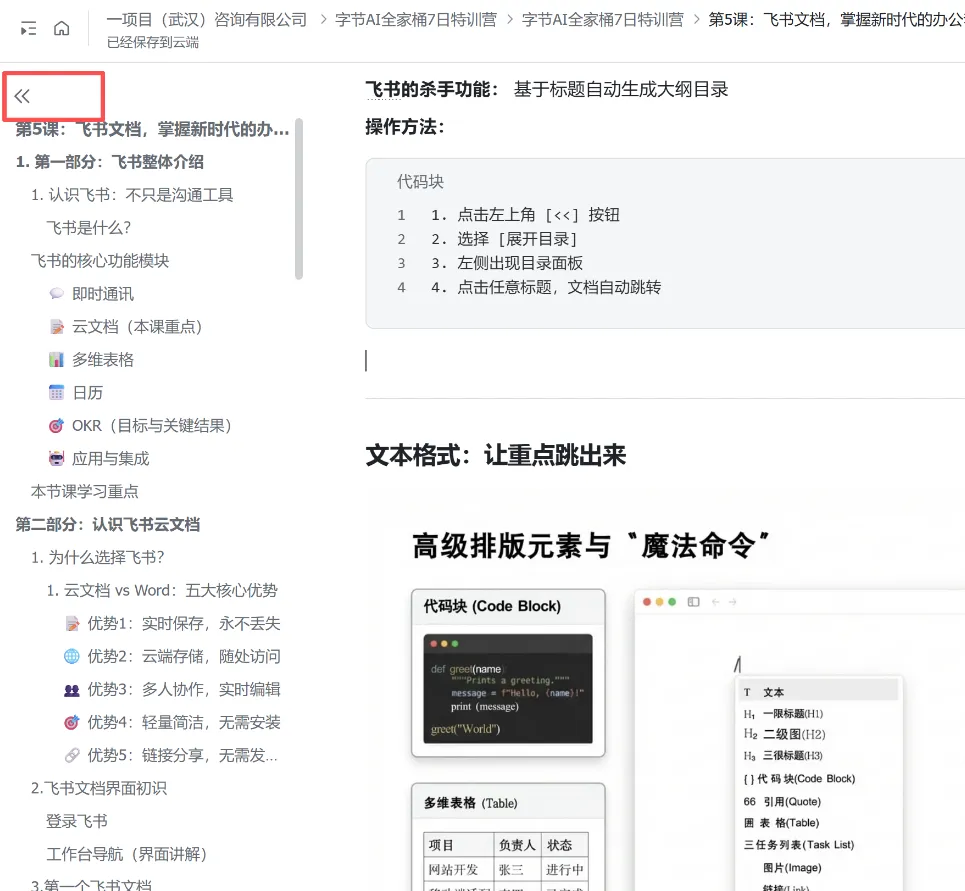Viewport: 965px width, 891px height.
Task: Click the text 飞书的杀手功能：
Action: (432, 90)
